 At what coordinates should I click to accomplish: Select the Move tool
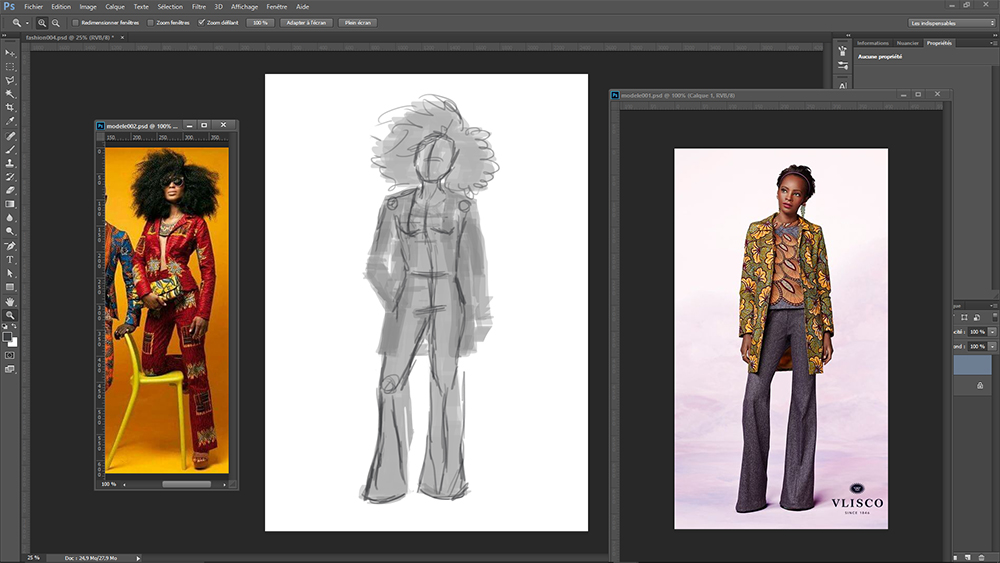[10, 52]
